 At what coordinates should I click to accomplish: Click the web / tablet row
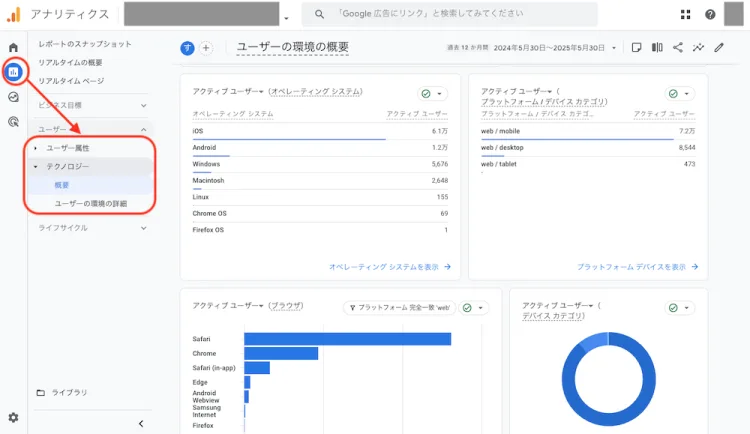coord(588,164)
